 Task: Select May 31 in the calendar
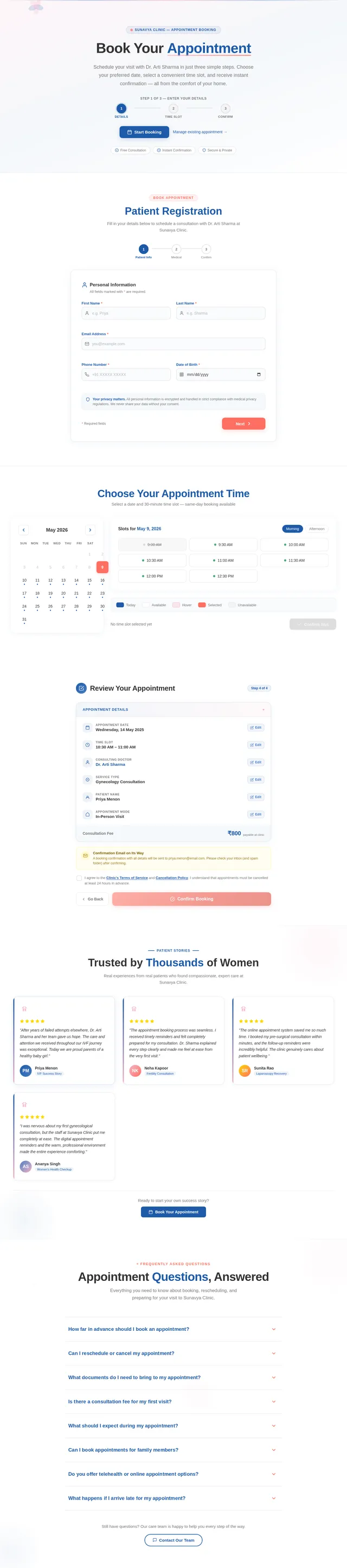pyautogui.click(x=24, y=620)
